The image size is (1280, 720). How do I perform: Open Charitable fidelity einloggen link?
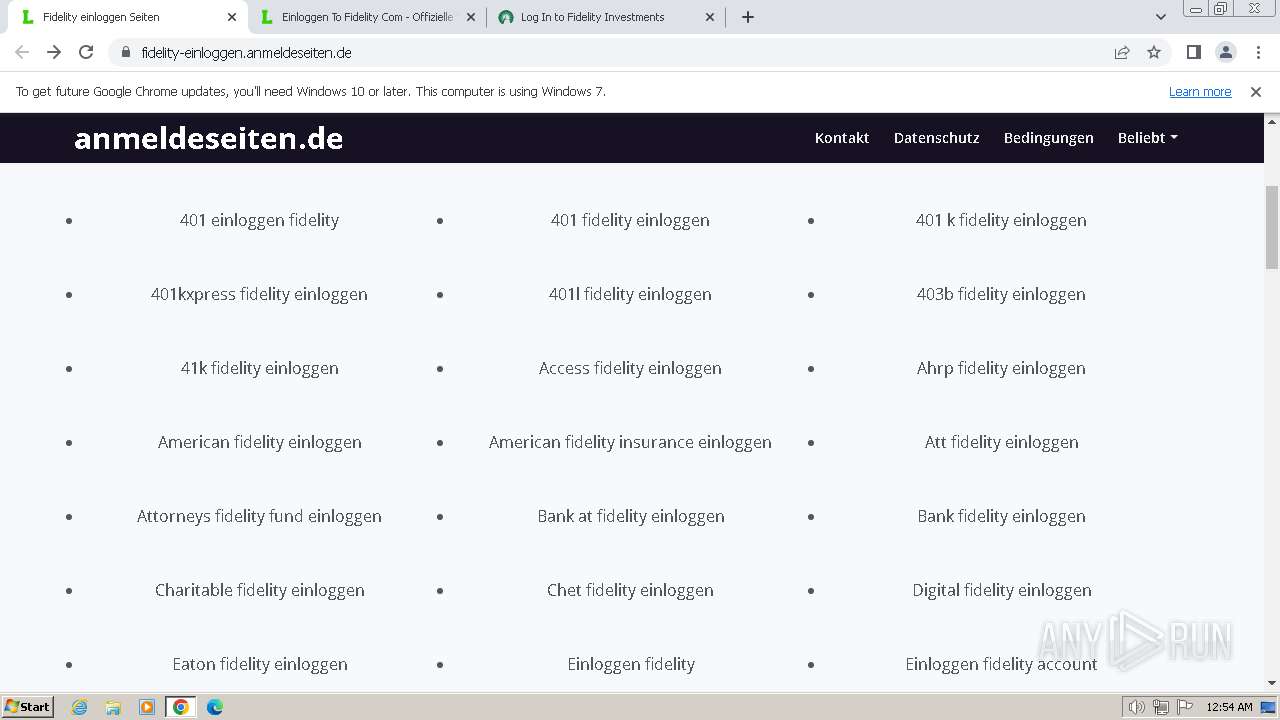259,590
